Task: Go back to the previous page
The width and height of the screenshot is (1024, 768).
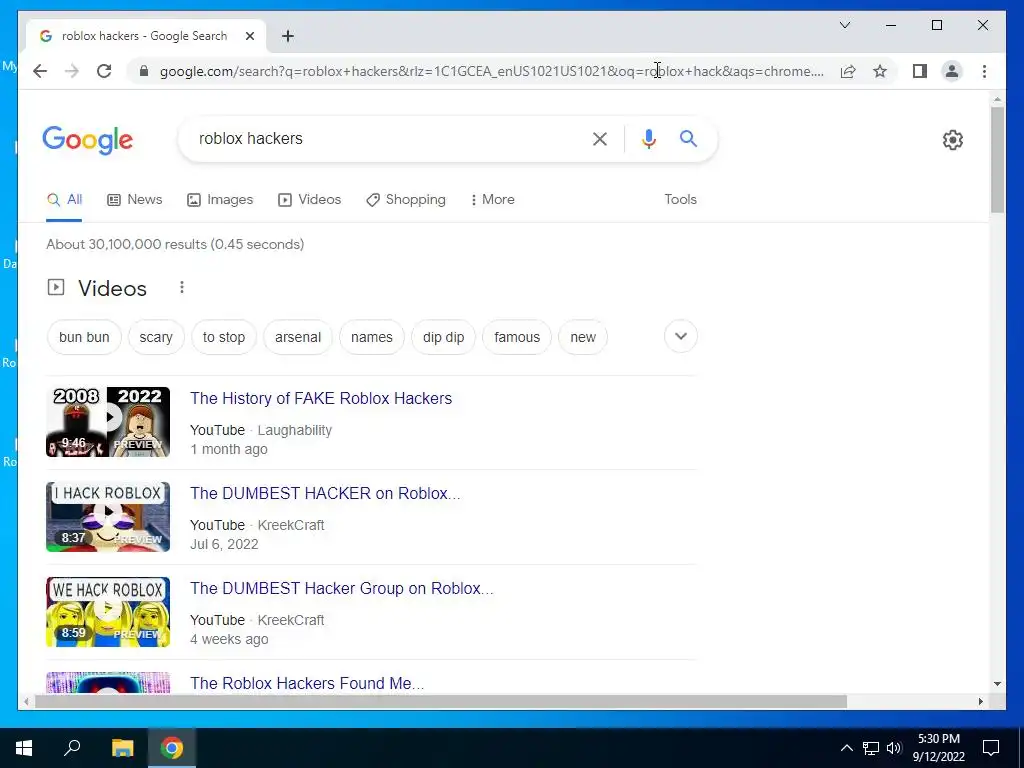Action: 40,71
